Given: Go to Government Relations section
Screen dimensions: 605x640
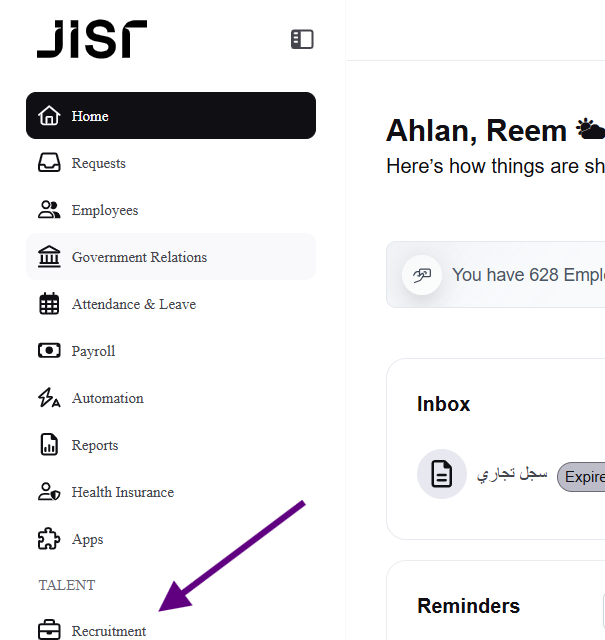Looking at the screenshot, I should 139,257.
